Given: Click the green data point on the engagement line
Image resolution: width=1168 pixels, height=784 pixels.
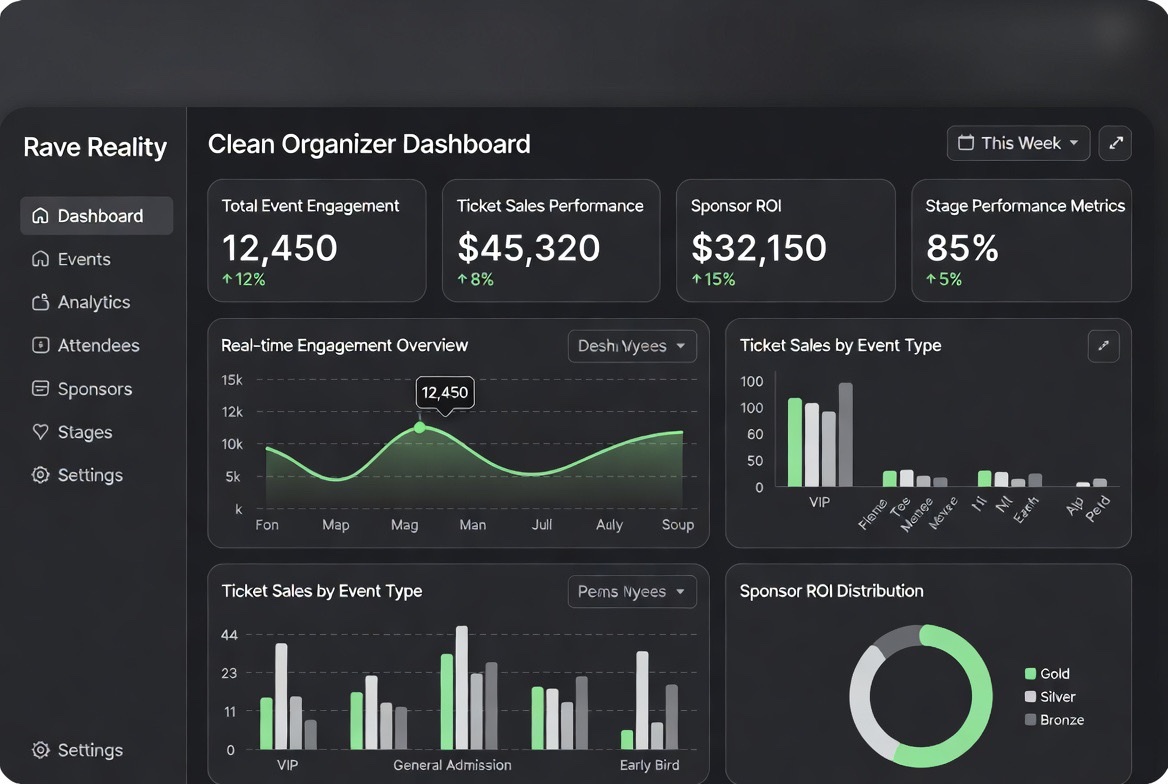Looking at the screenshot, I should (420, 427).
